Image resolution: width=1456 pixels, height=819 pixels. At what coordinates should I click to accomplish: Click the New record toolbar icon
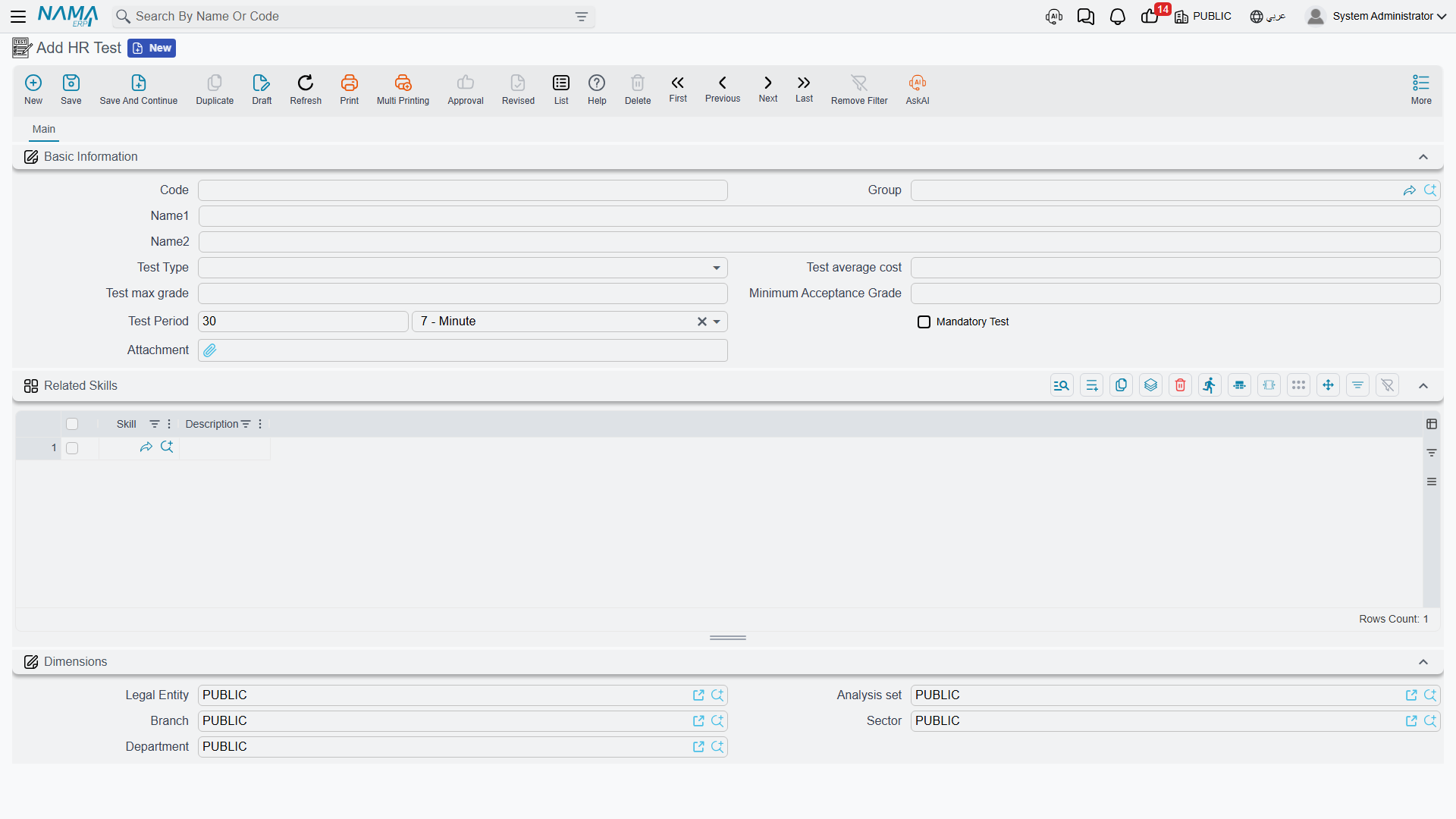[33, 89]
